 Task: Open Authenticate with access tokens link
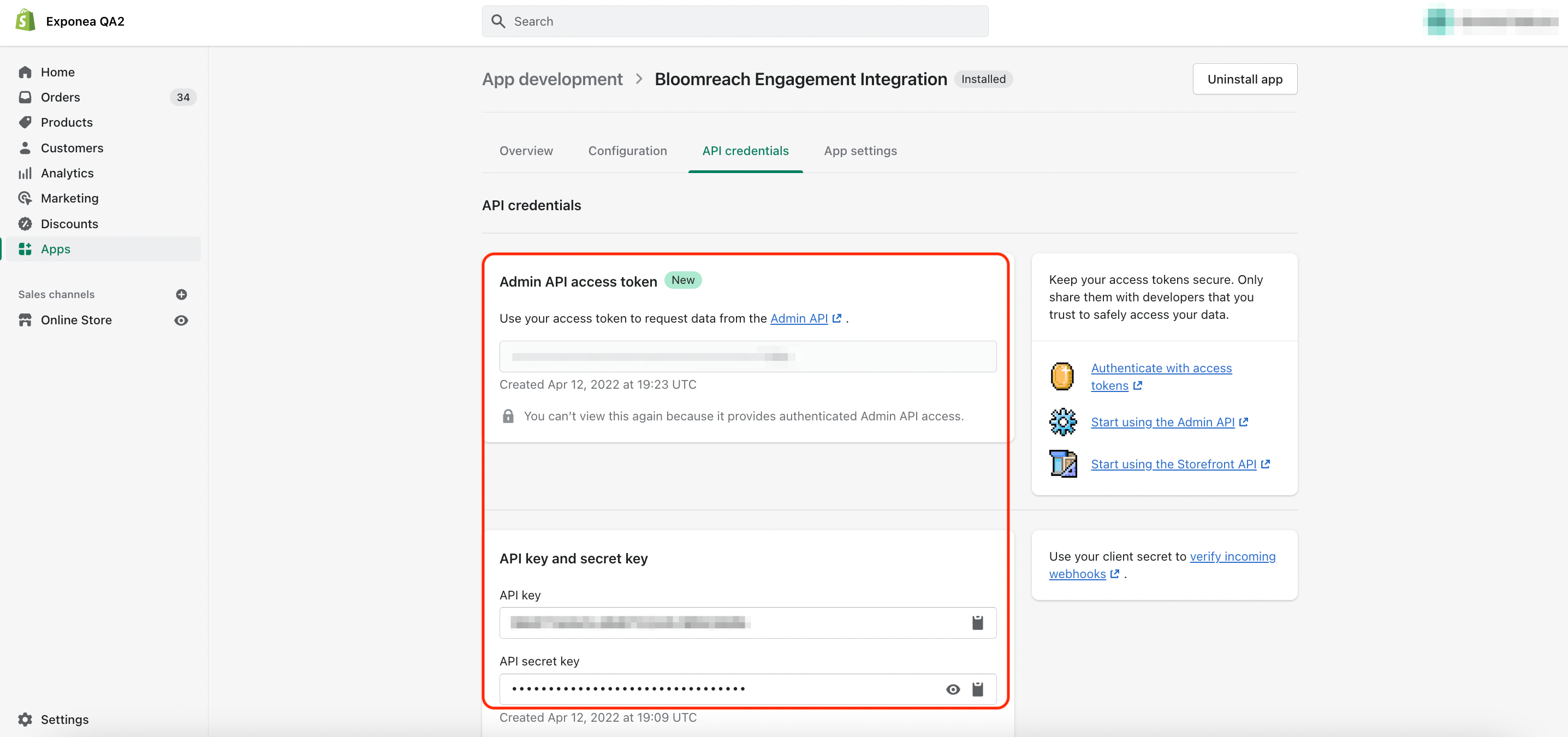coord(1161,377)
